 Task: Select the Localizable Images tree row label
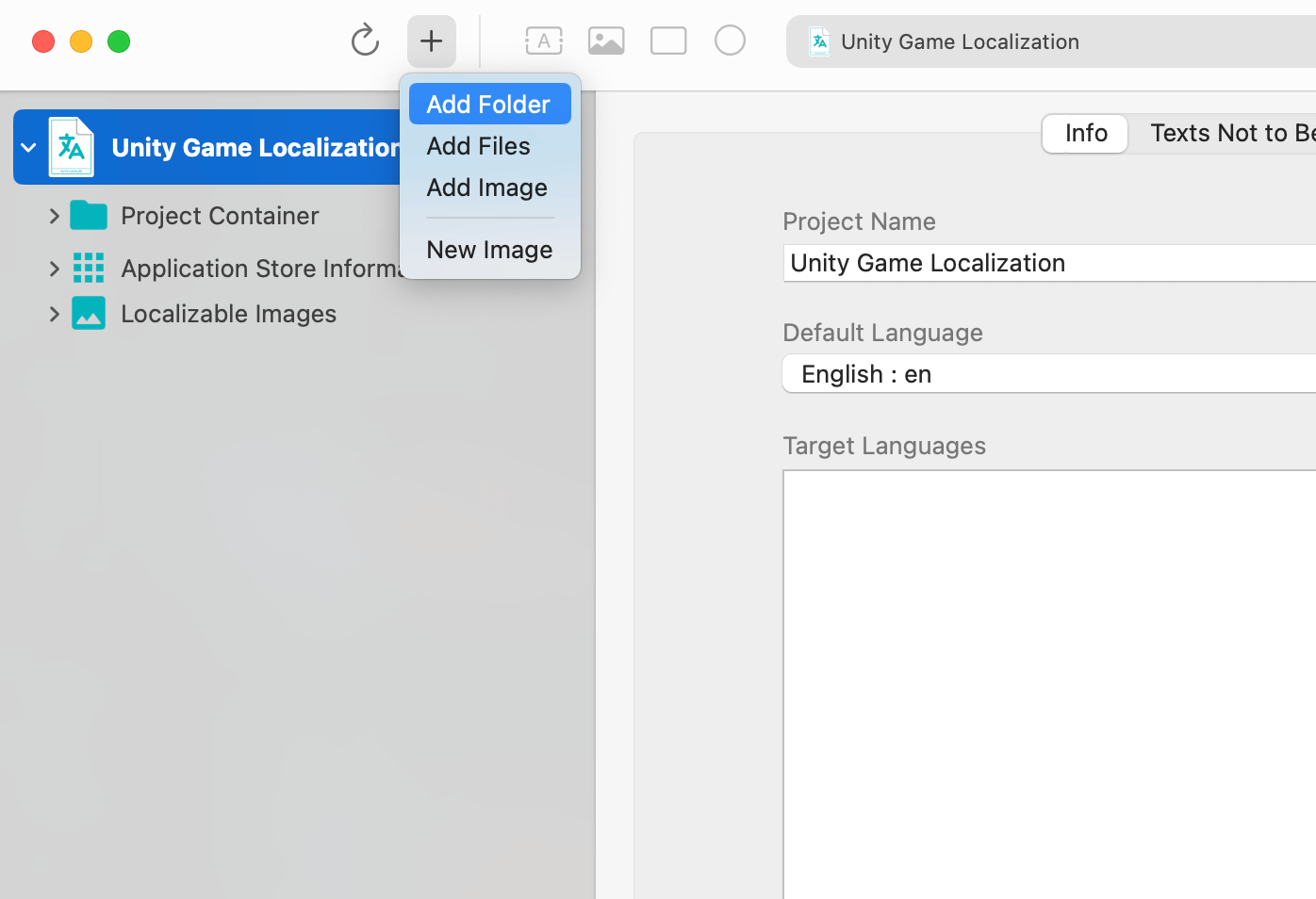pyautogui.click(x=228, y=314)
